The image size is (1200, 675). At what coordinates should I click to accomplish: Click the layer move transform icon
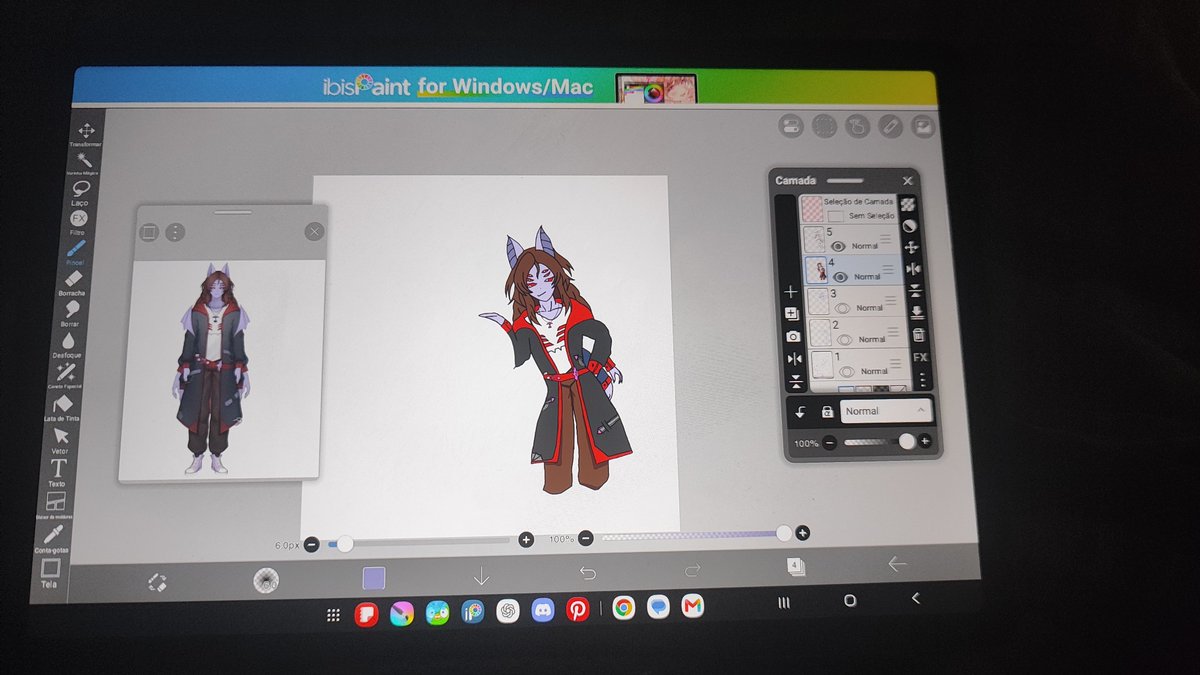coord(911,247)
